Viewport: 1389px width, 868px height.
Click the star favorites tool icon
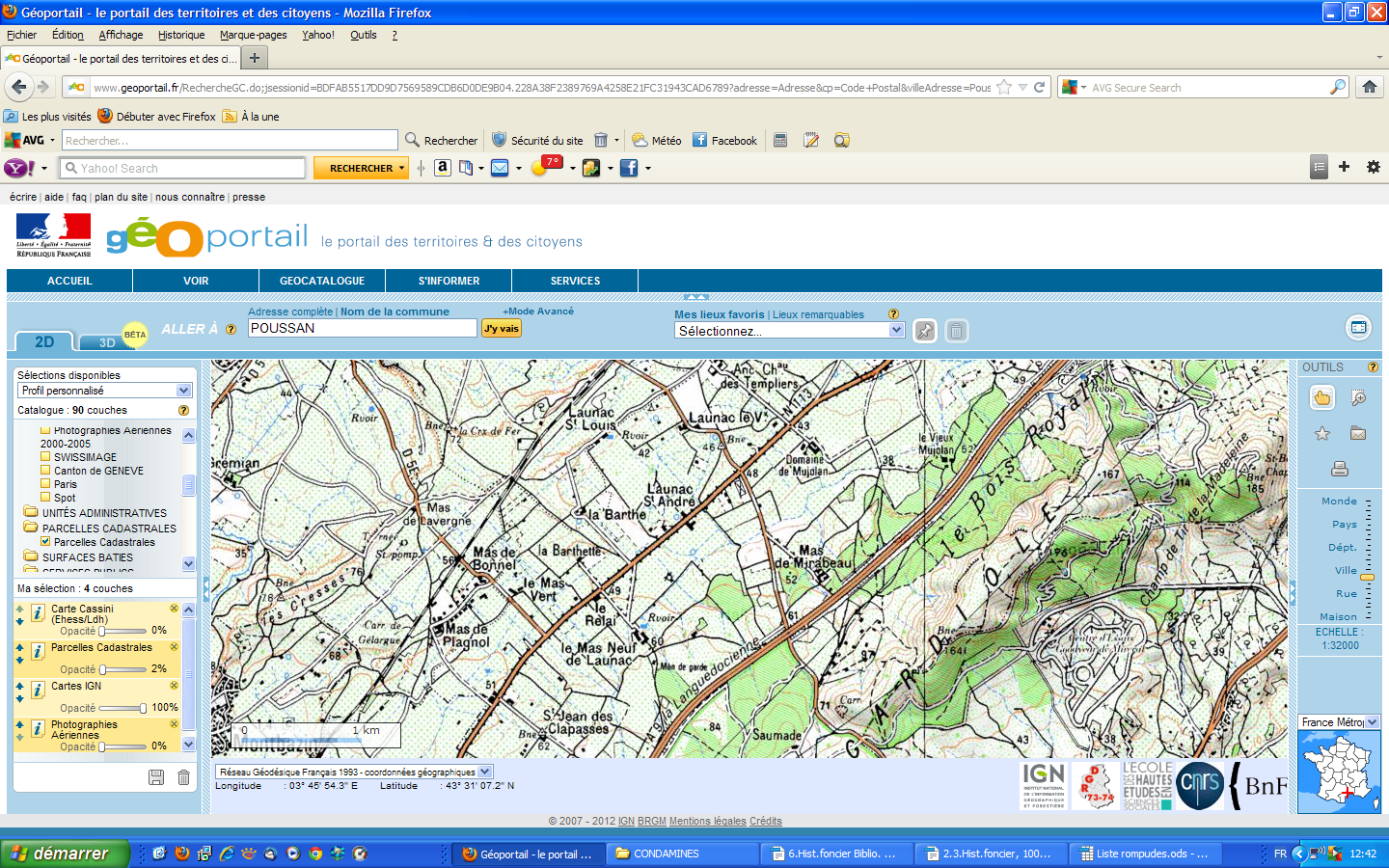(1321, 434)
